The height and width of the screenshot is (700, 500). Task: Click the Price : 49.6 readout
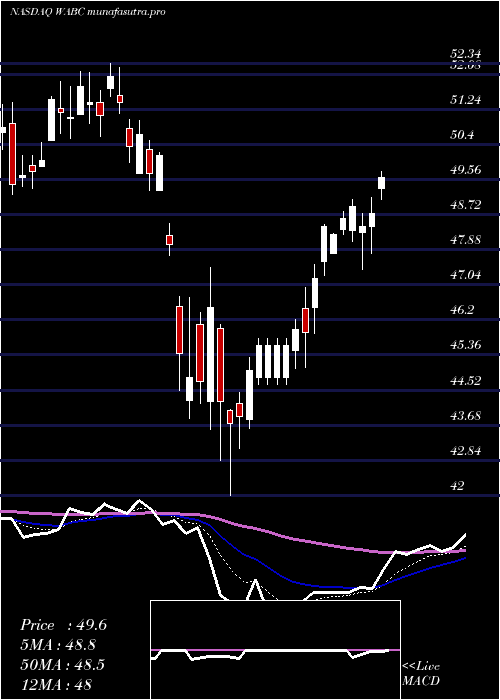(x=63, y=625)
